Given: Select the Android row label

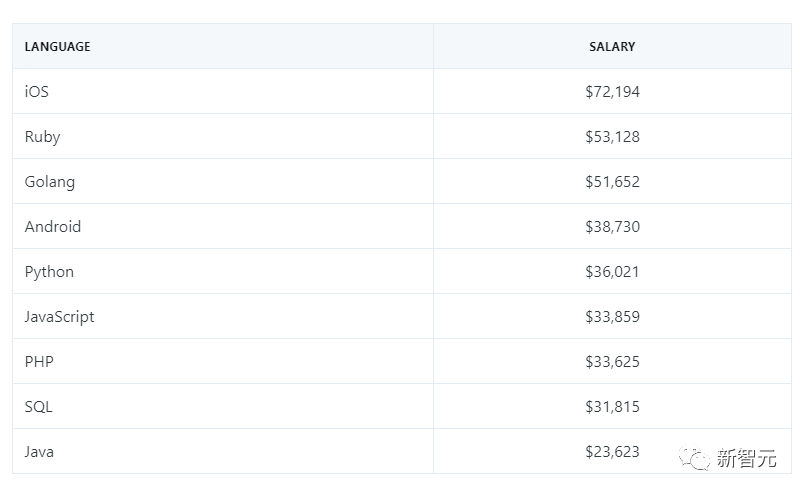Looking at the screenshot, I should pyautogui.click(x=53, y=227).
